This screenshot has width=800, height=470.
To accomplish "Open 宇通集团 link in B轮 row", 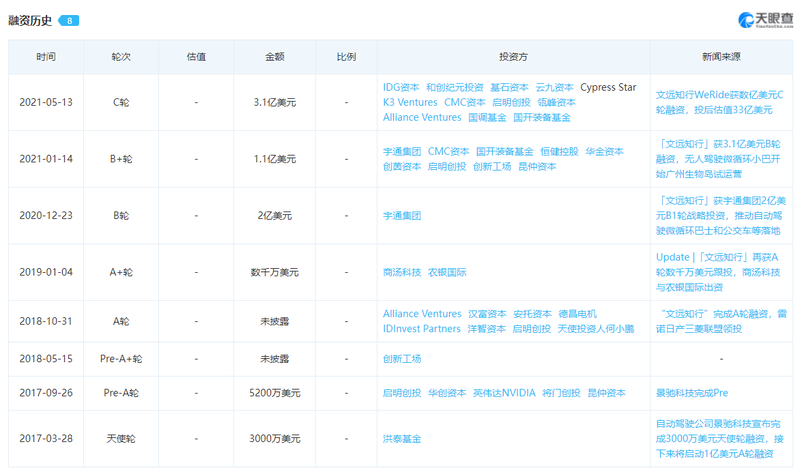I will 402,216.
